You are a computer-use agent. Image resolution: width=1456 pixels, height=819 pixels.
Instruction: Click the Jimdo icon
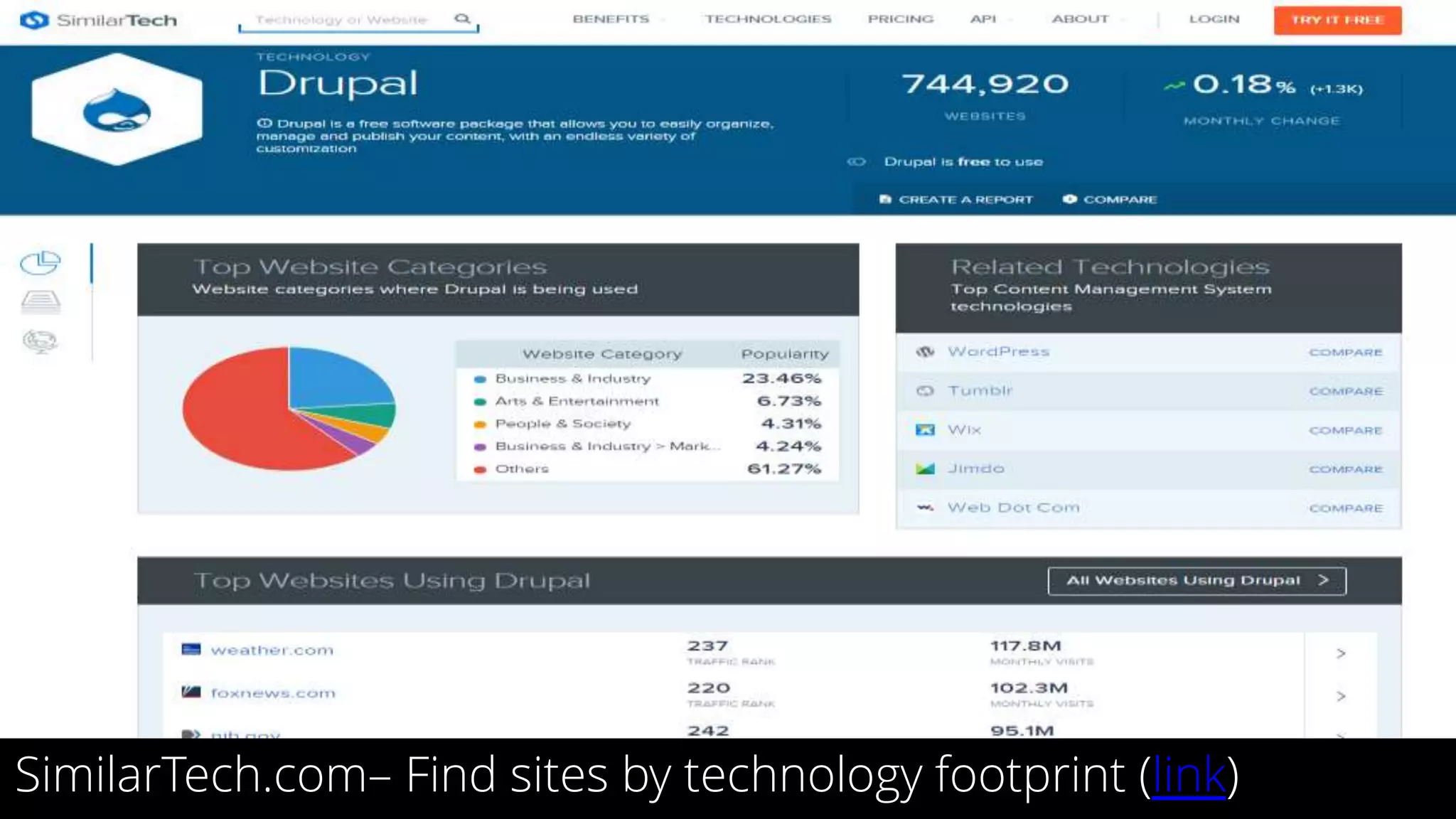pyautogui.click(x=925, y=469)
